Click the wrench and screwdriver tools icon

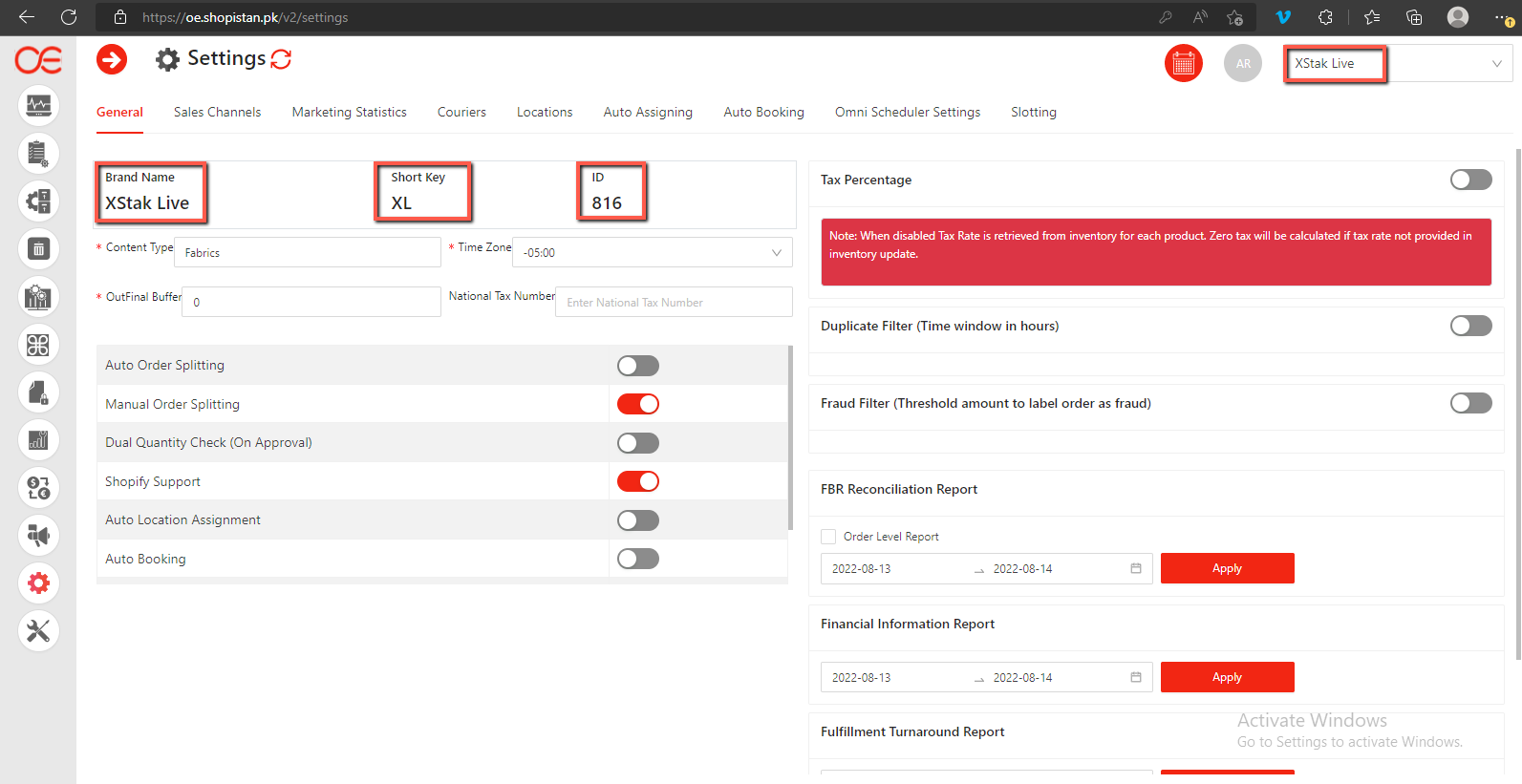tap(38, 631)
